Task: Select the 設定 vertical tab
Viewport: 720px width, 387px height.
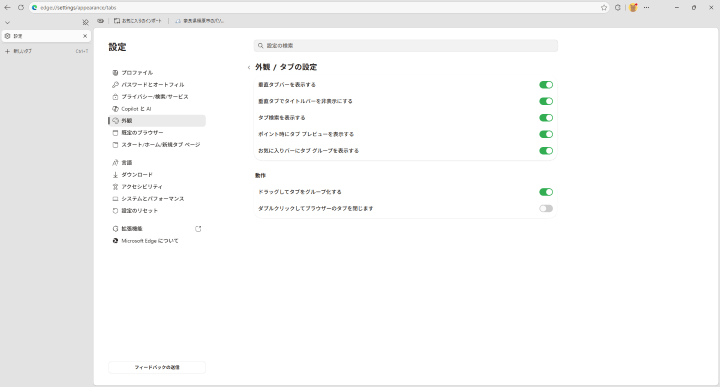Action: point(46,36)
